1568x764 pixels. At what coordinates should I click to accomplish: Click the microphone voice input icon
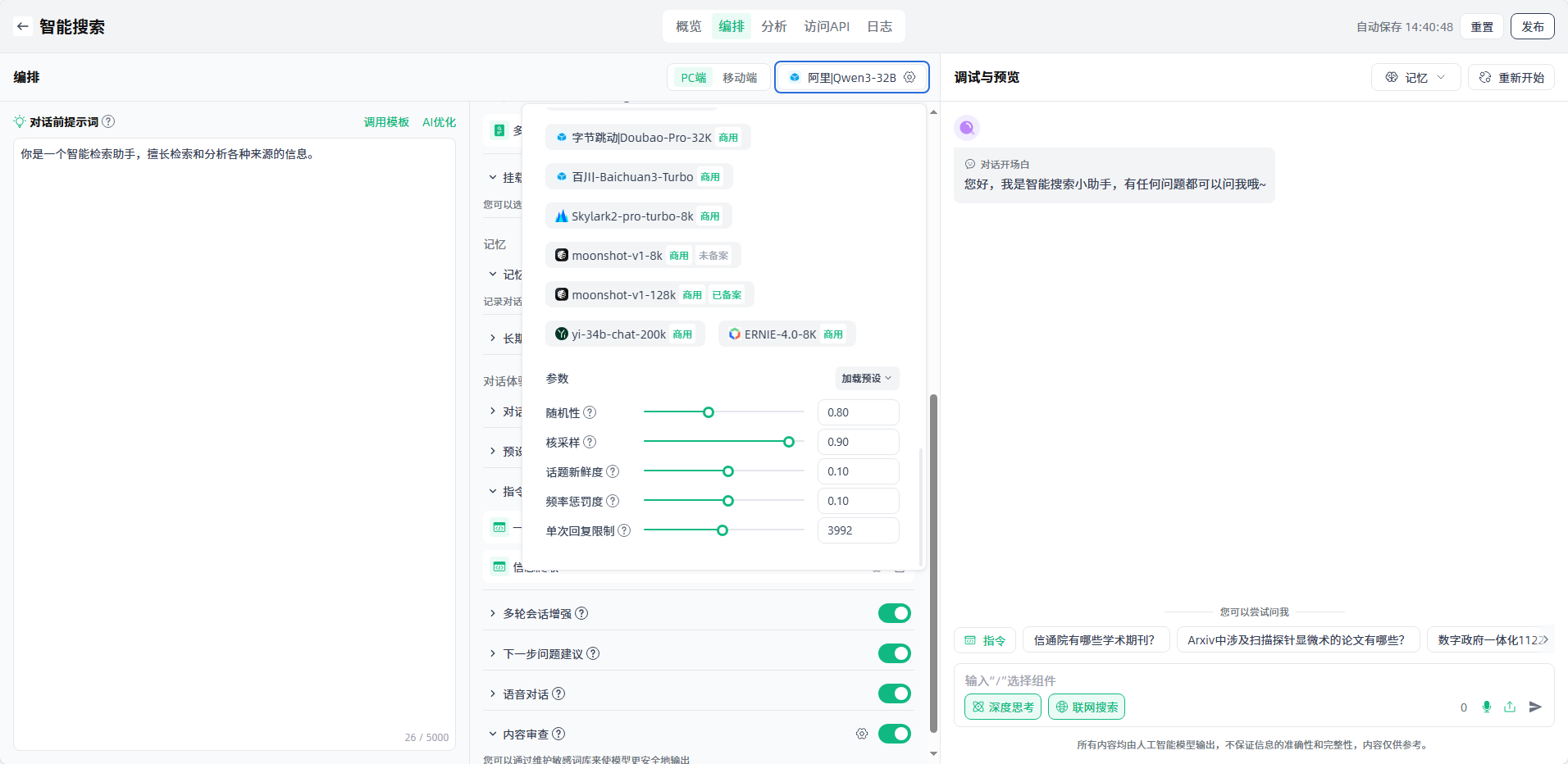pos(1487,707)
